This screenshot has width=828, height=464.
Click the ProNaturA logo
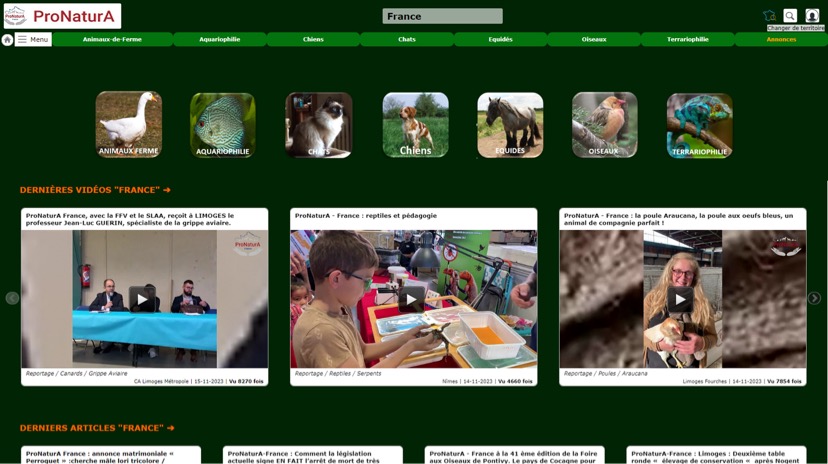click(x=62, y=16)
